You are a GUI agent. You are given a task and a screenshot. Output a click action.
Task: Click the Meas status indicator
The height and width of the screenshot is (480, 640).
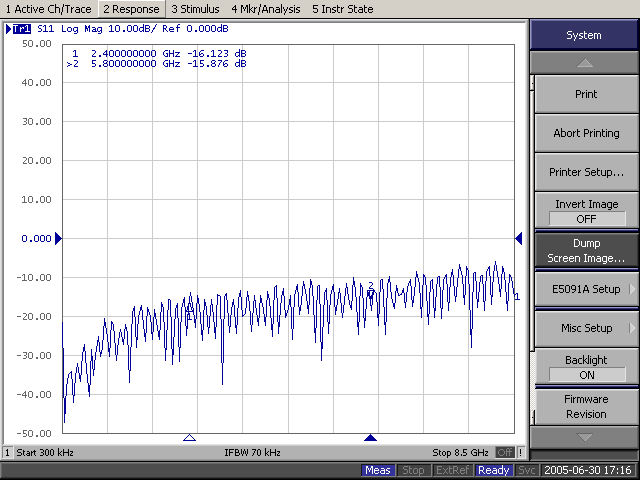378,470
